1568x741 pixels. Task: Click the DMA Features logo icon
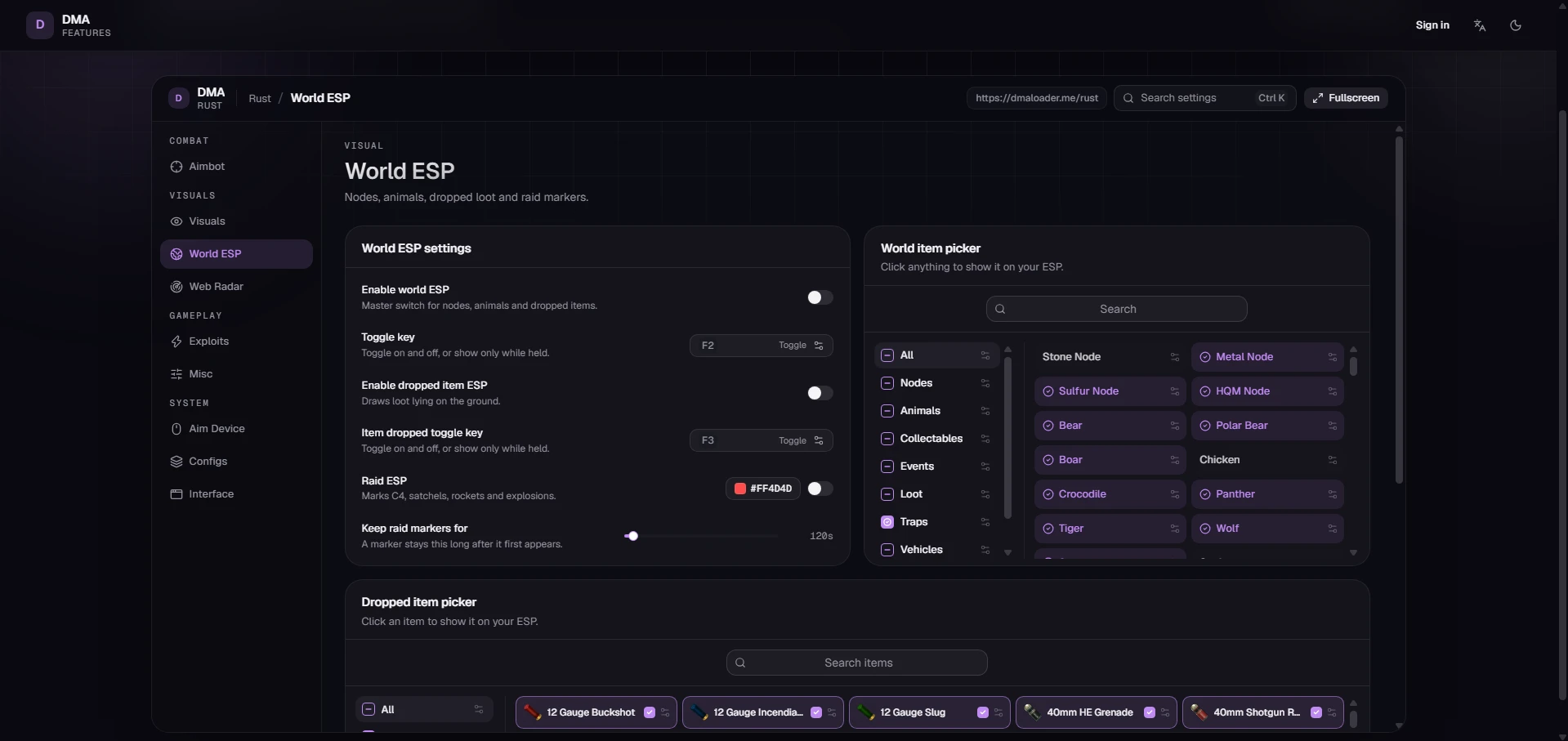coord(40,25)
